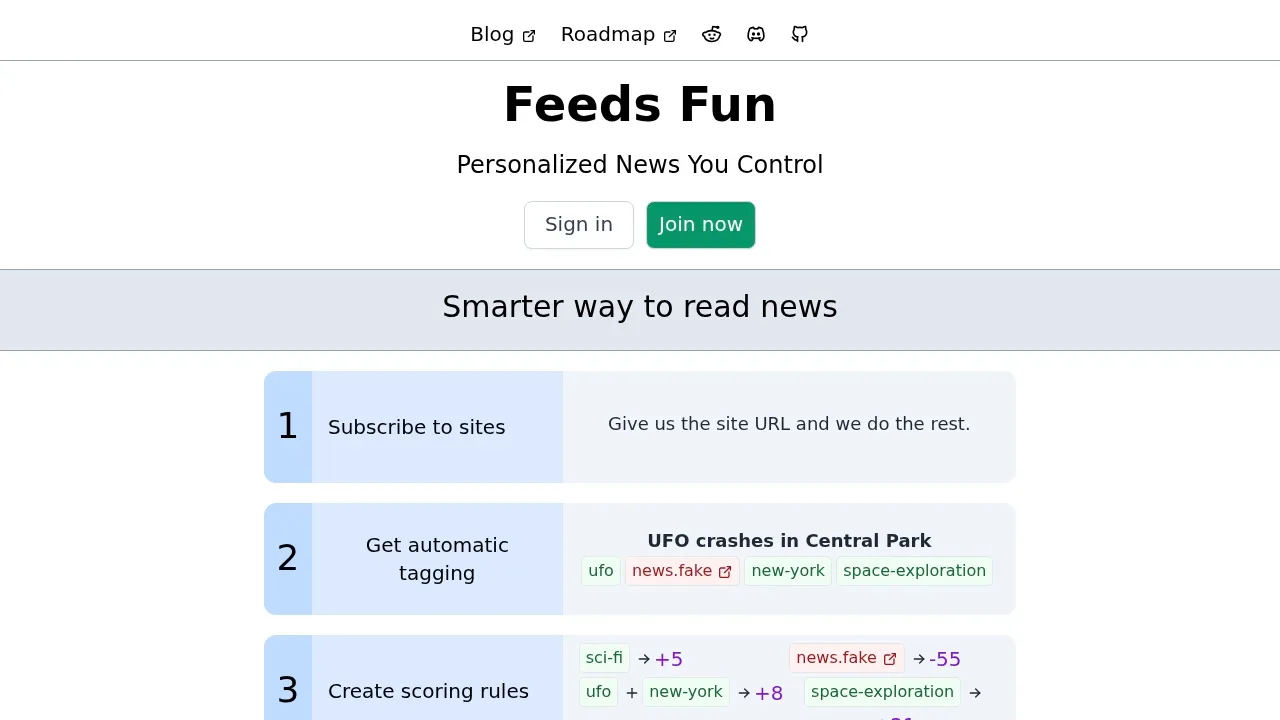Open the Blog link
The width and height of the screenshot is (1280, 720).
pyautogui.click(x=503, y=34)
